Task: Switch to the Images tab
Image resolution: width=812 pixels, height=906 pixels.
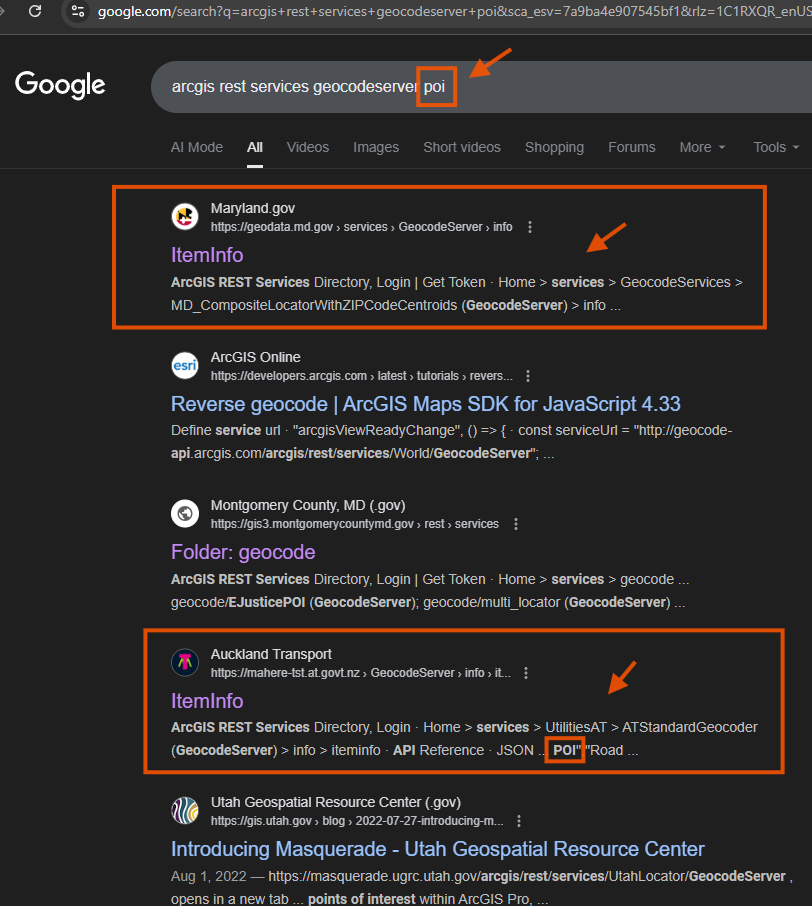Action: tap(376, 147)
